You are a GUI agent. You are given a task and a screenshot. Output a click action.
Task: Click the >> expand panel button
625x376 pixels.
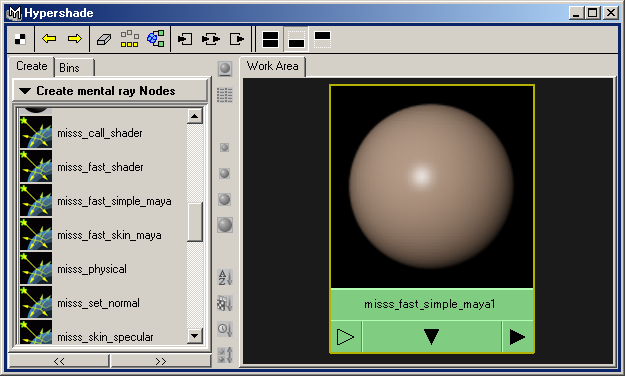tap(161, 361)
